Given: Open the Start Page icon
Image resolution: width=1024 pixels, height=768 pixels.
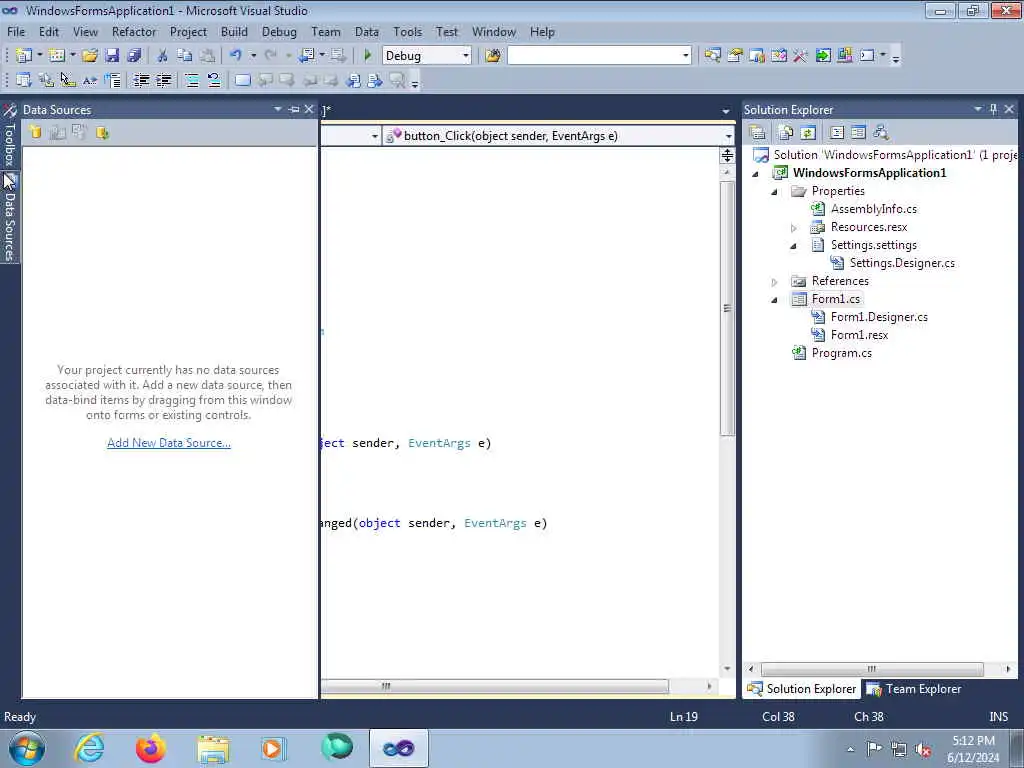Looking at the screenshot, I should coord(823,56).
